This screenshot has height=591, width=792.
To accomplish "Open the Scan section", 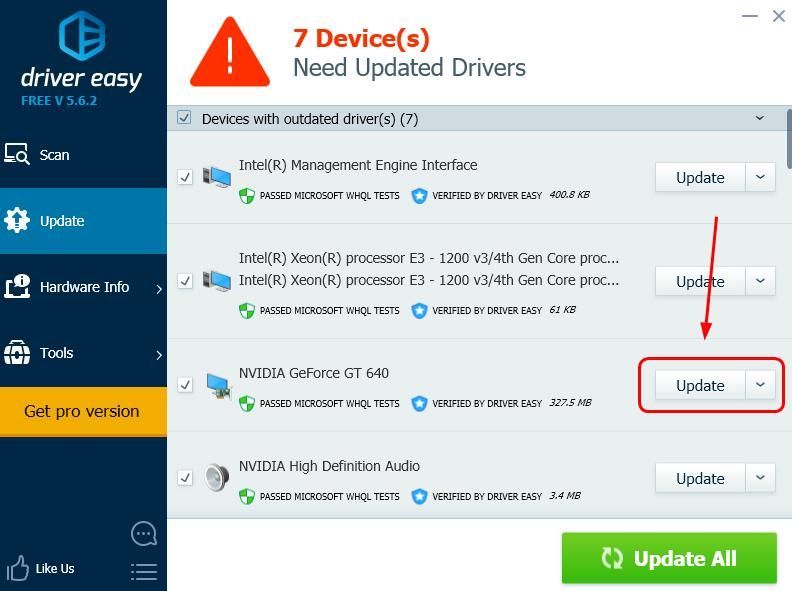I will (83, 155).
